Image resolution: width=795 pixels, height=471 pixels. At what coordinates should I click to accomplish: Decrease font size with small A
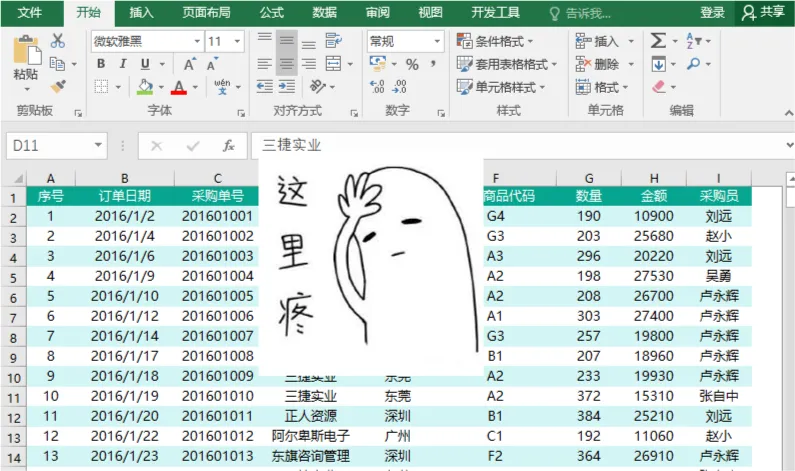(x=212, y=64)
